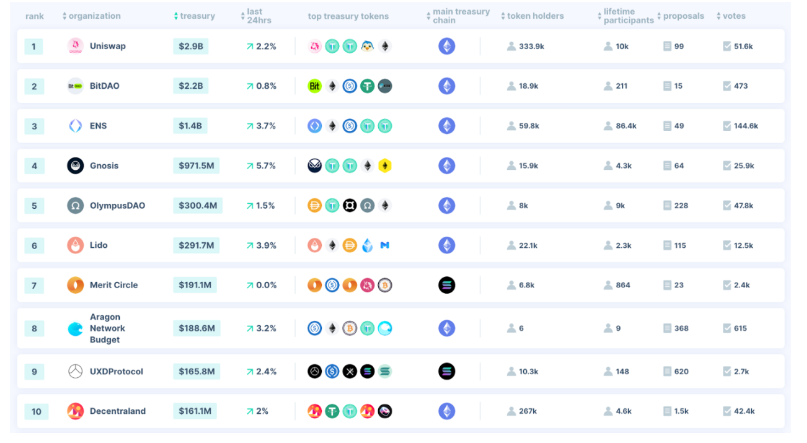Screen dimensions: 807x443
Task: Open the Merit Circle organization link
Action: pos(114,285)
